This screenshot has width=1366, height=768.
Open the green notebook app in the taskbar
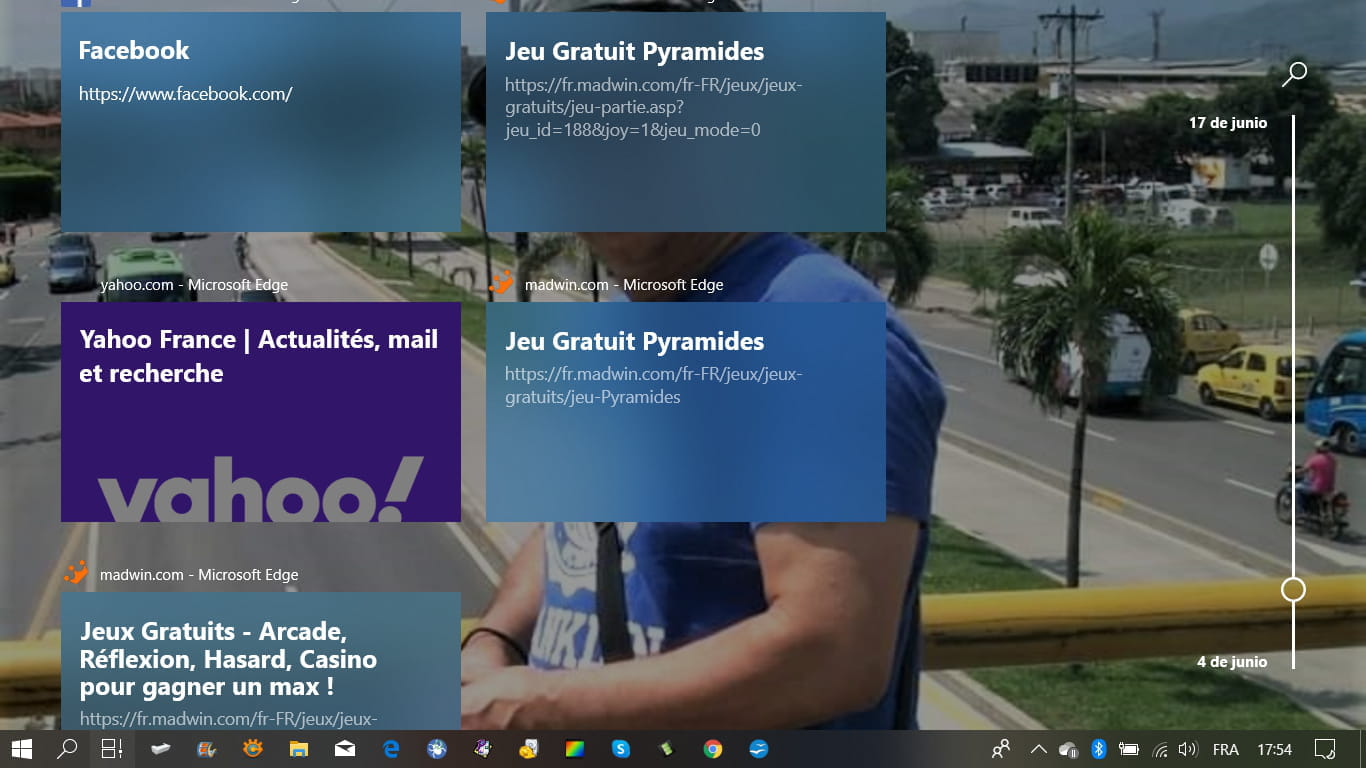[667, 749]
